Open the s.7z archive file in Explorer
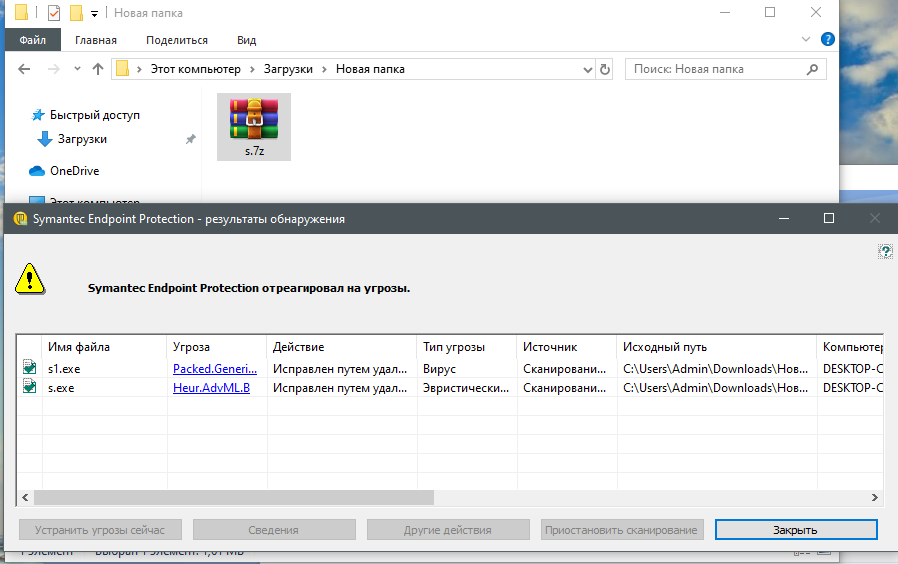The width and height of the screenshot is (898, 564). click(x=254, y=127)
